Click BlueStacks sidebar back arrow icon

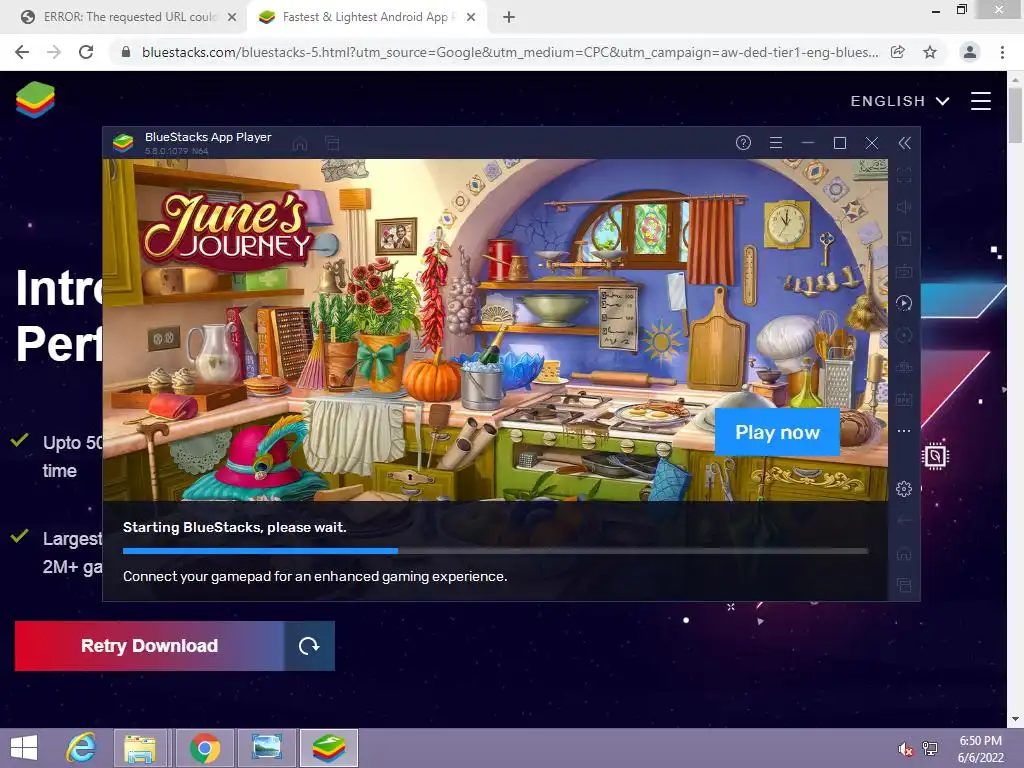tap(904, 520)
